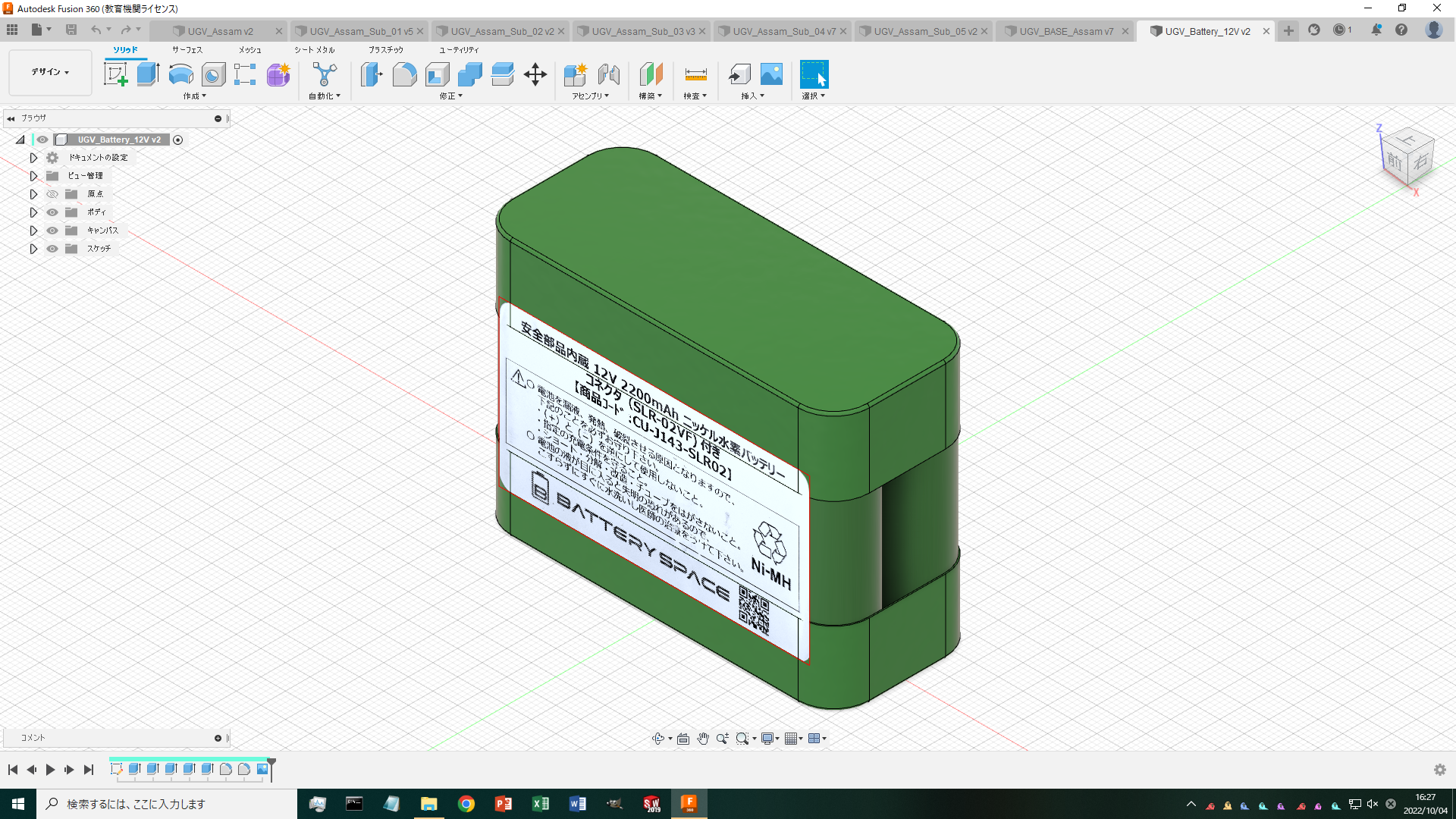The width and height of the screenshot is (1456, 819).
Task: Switch to the プラスチック tab
Action: (x=386, y=50)
